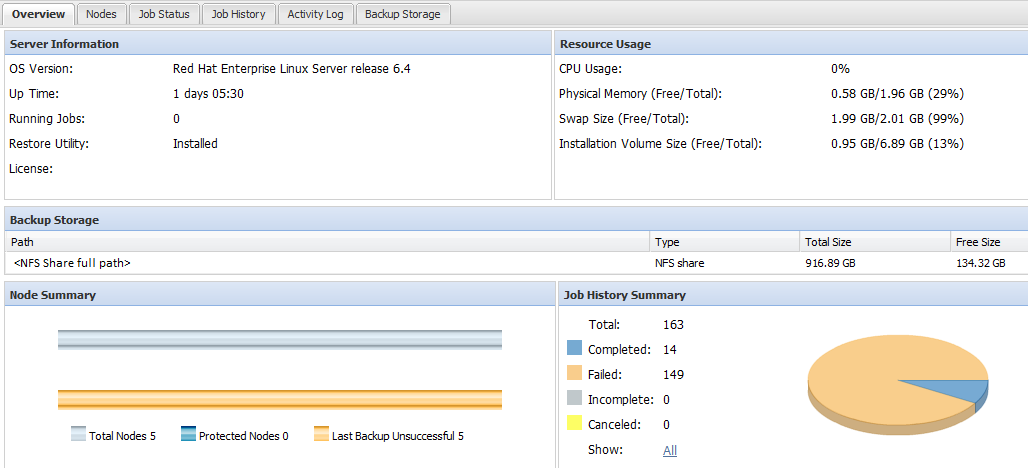Screen dimensions: 1028x468
Task: Click the Failed orange legend square
Action: [574, 374]
